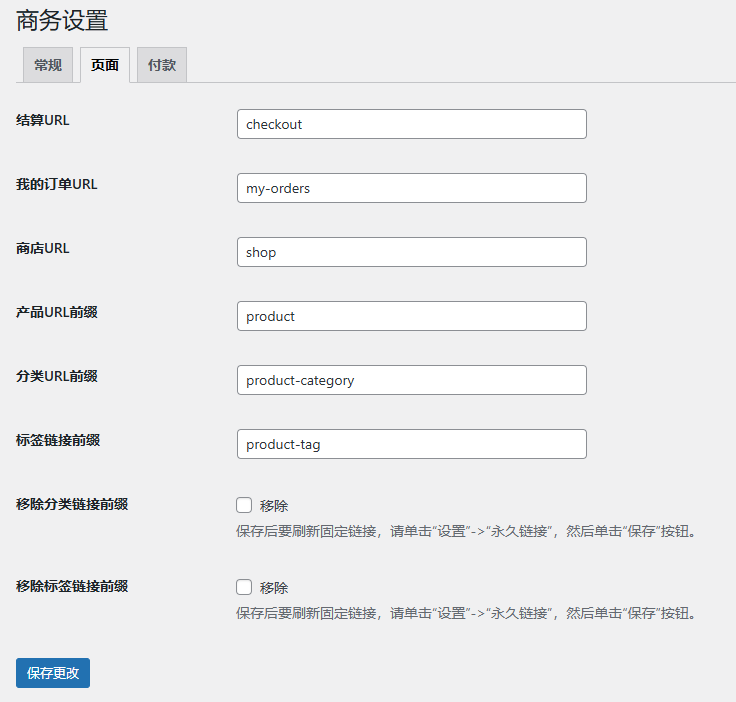Click the 分类URL前缀 label text
Screen dimensions: 736x702
[x=57, y=376]
